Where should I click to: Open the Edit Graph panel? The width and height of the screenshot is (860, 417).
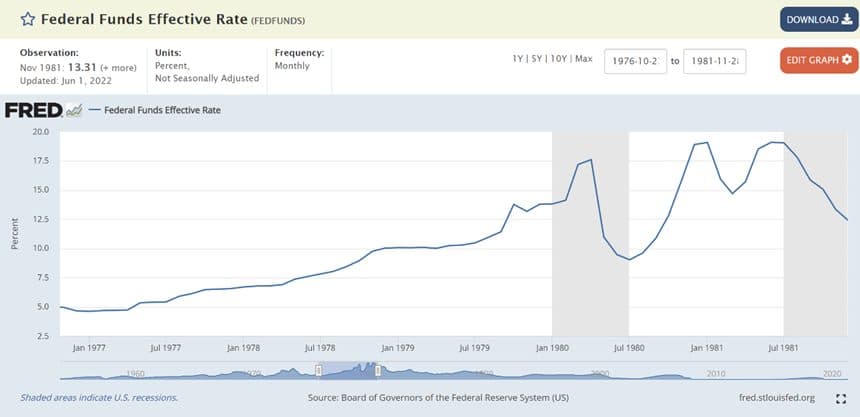pyautogui.click(x=819, y=60)
